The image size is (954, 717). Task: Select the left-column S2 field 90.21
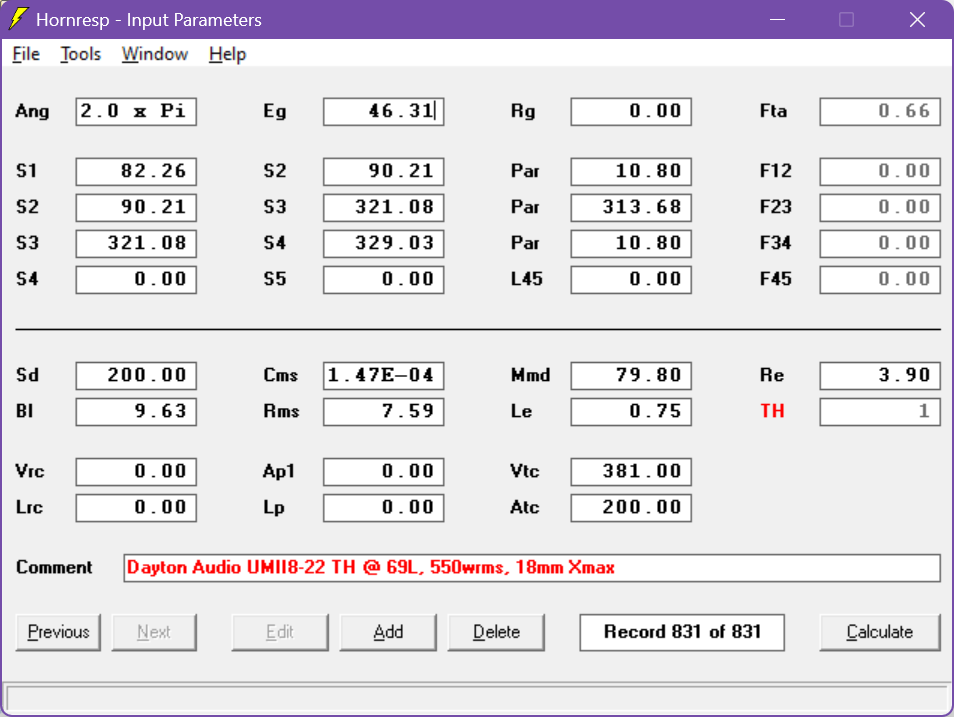tap(136, 207)
